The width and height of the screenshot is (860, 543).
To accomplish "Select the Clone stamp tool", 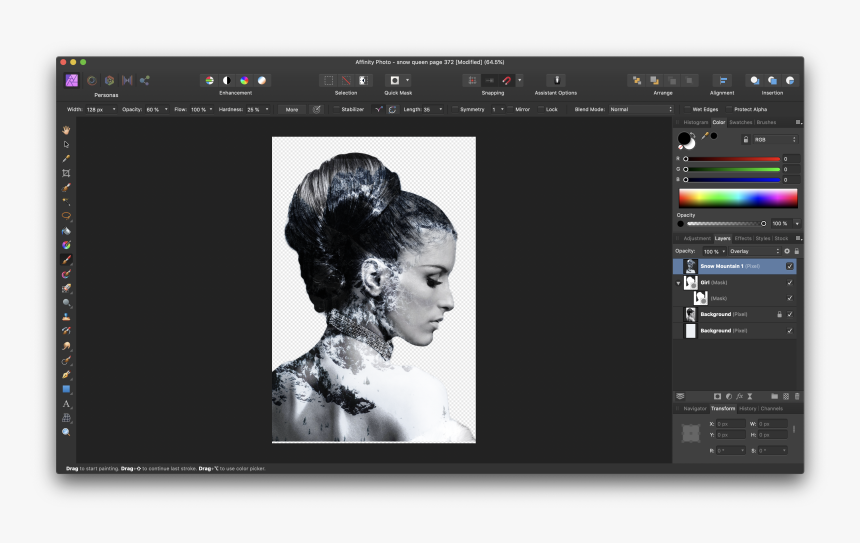I will pyautogui.click(x=66, y=317).
